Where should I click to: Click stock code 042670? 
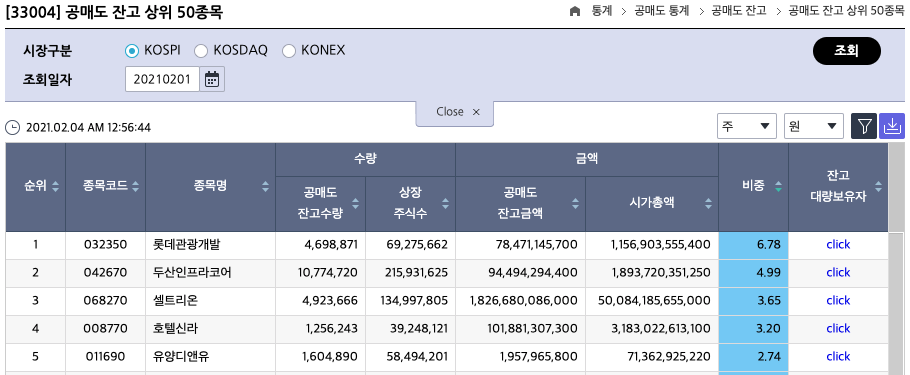tap(105, 272)
